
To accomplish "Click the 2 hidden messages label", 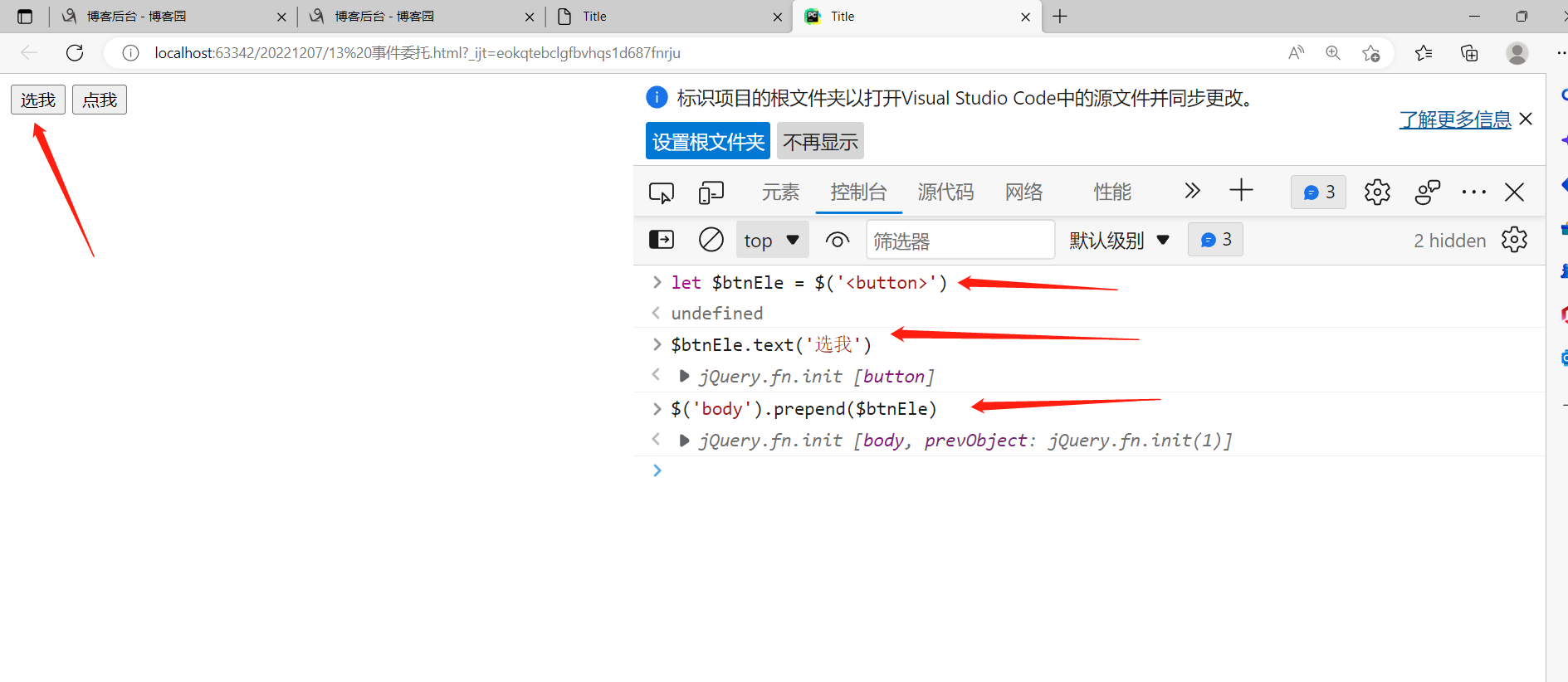I will tap(1449, 241).
